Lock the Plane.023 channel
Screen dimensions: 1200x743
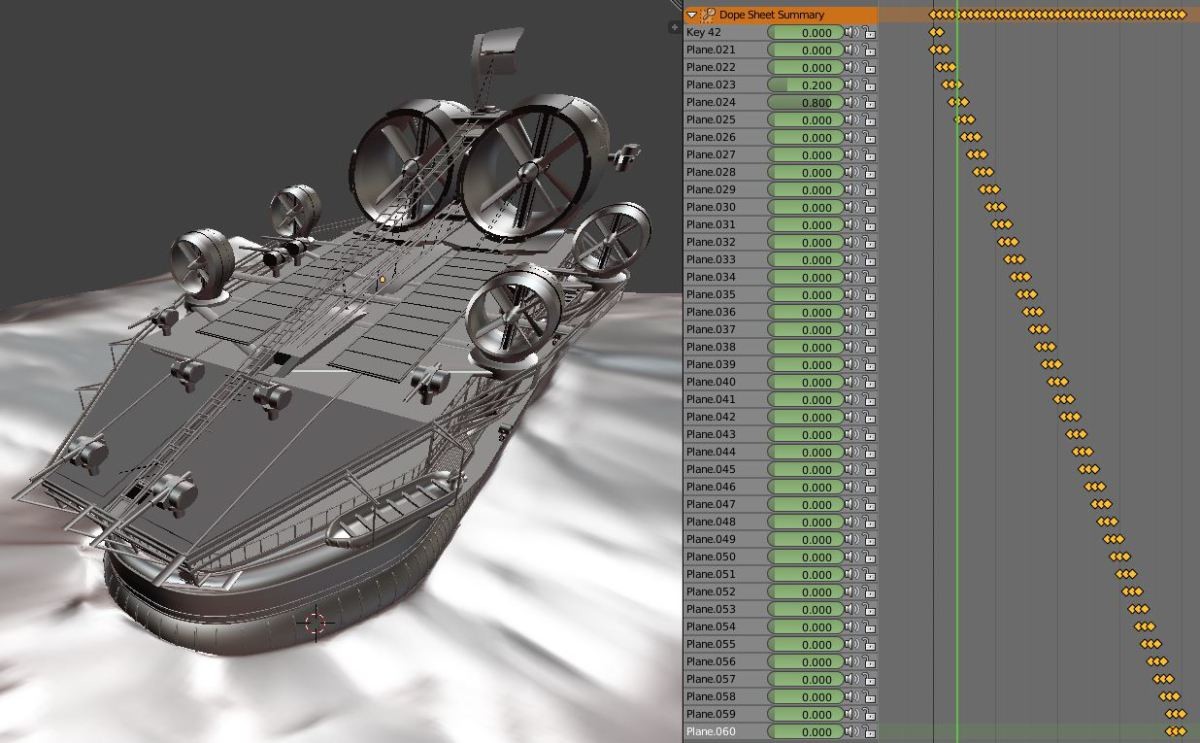(869, 85)
